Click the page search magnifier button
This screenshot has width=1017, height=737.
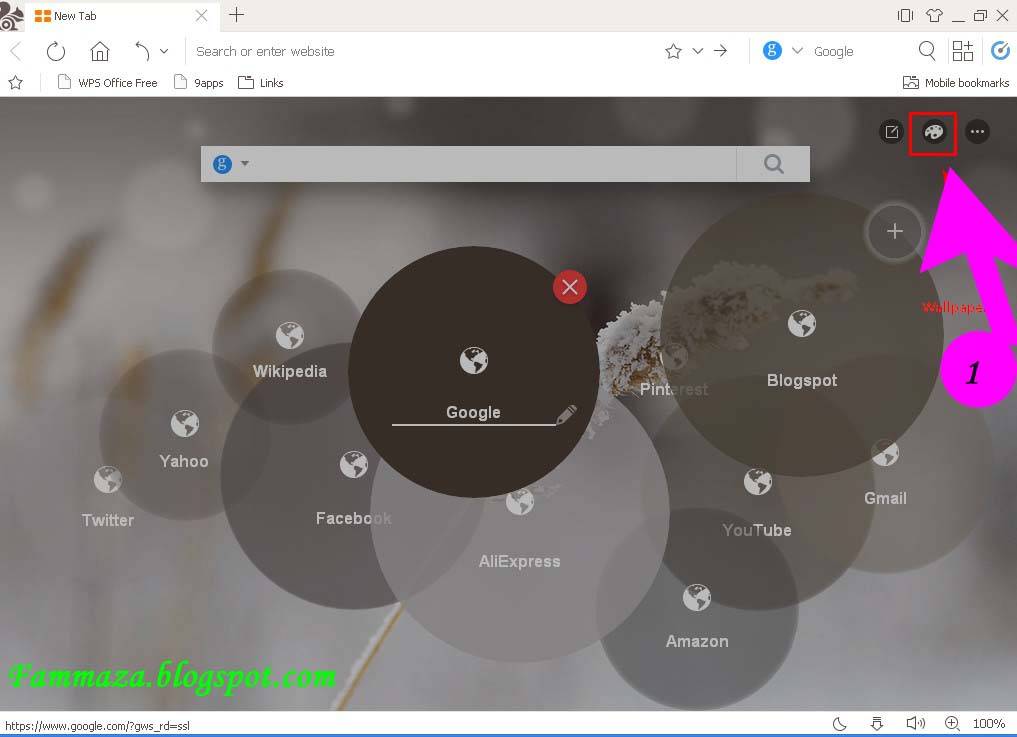[x=773, y=163]
